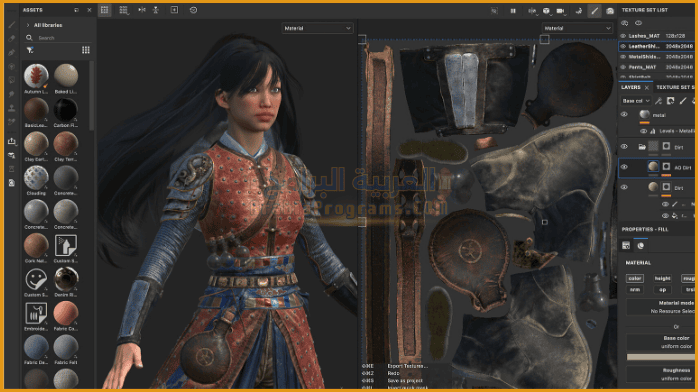Enable horizontal symmetry mirror icon
The height and width of the screenshot is (392, 698).
pos(142,10)
